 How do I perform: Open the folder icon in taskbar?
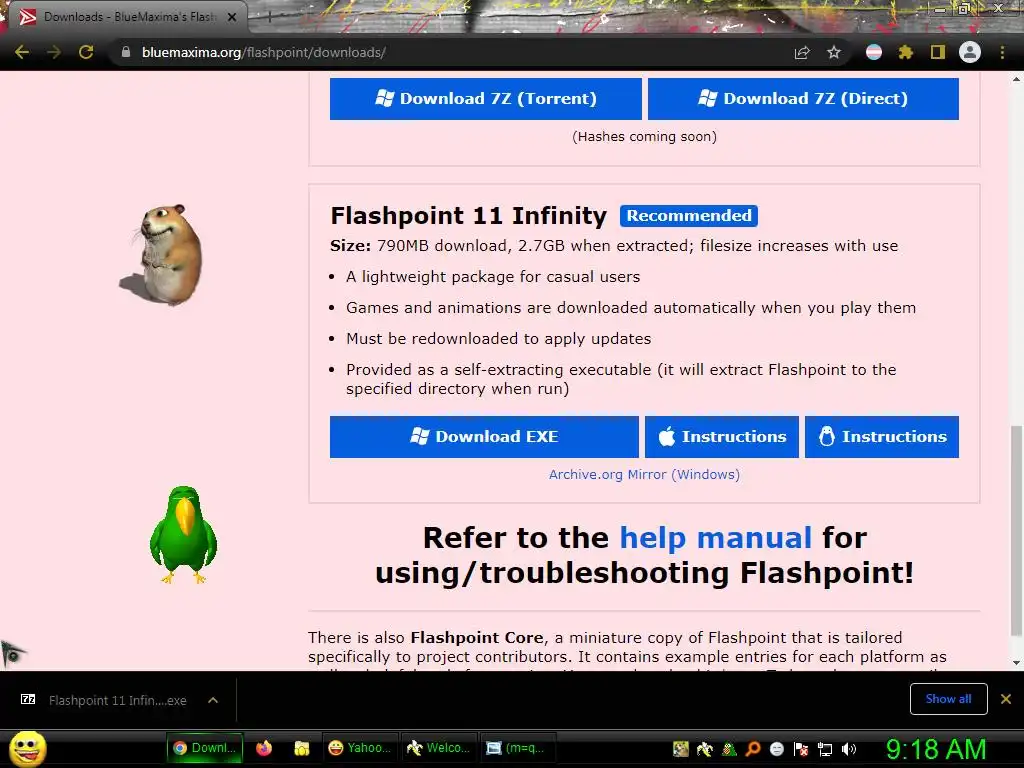click(x=301, y=748)
